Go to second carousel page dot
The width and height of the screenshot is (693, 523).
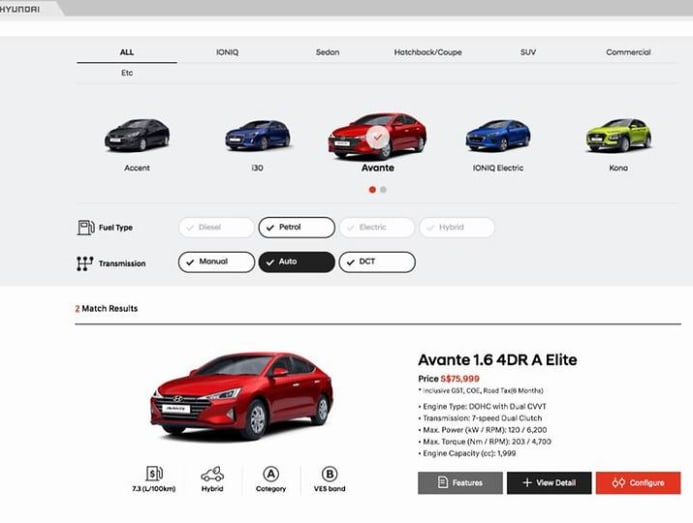[x=383, y=189]
